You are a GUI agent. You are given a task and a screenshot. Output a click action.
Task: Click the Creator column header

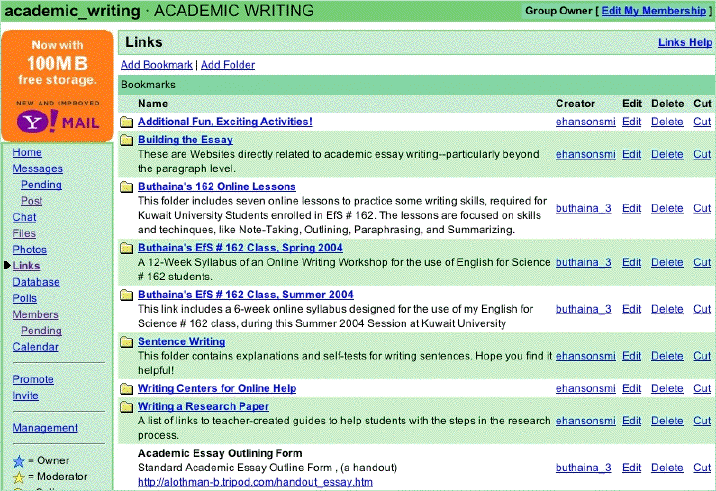(x=575, y=104)
